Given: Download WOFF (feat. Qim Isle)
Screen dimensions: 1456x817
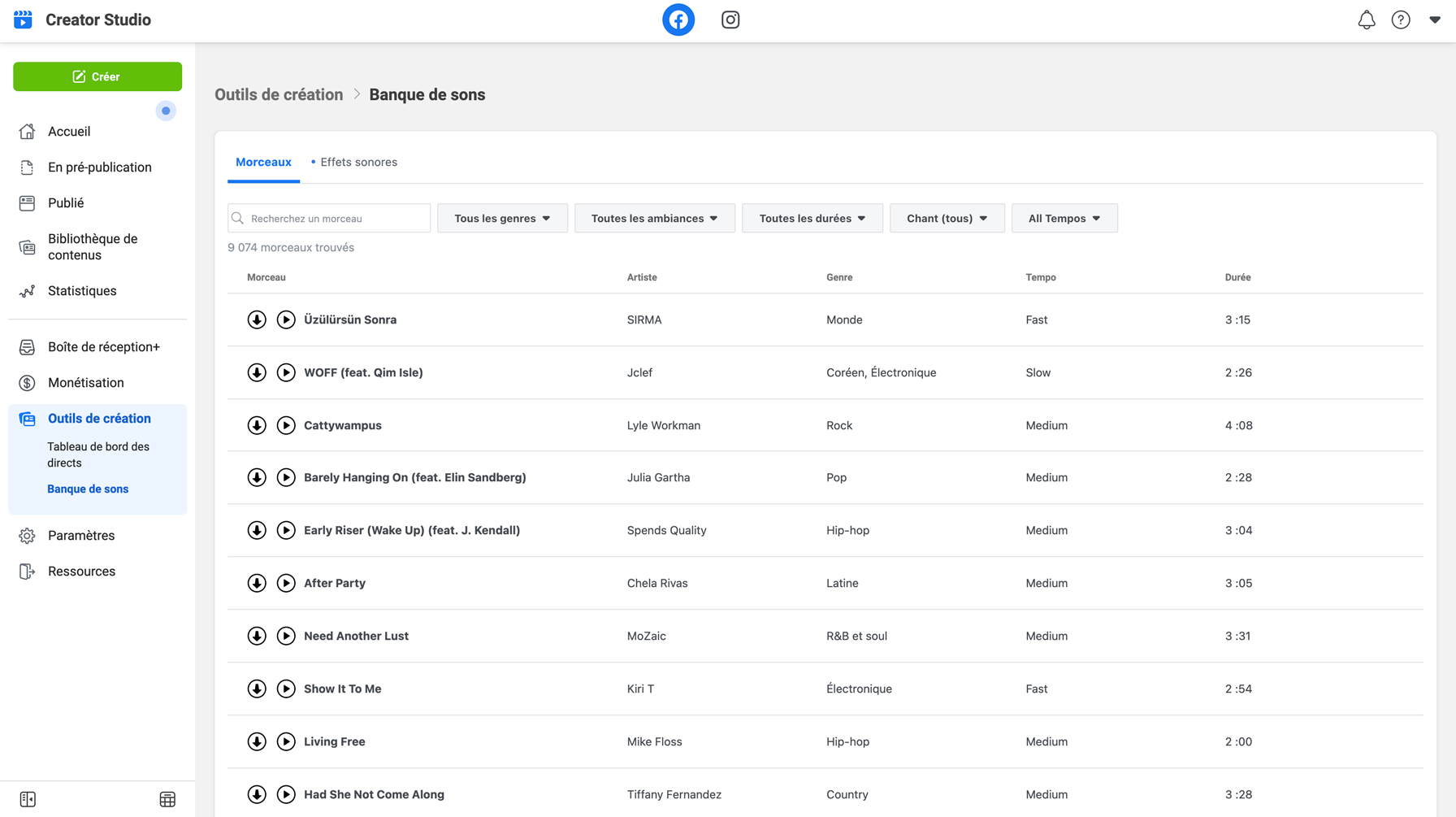Looking at the screenshot, I should (x=257, y=372).
